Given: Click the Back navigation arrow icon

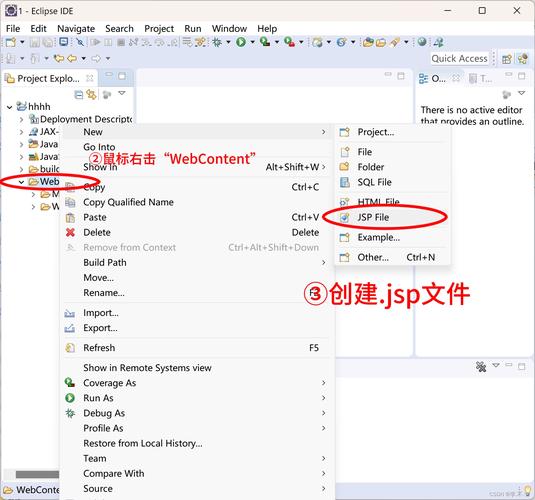Looking at the screenshot, I should tap(72, 58).
